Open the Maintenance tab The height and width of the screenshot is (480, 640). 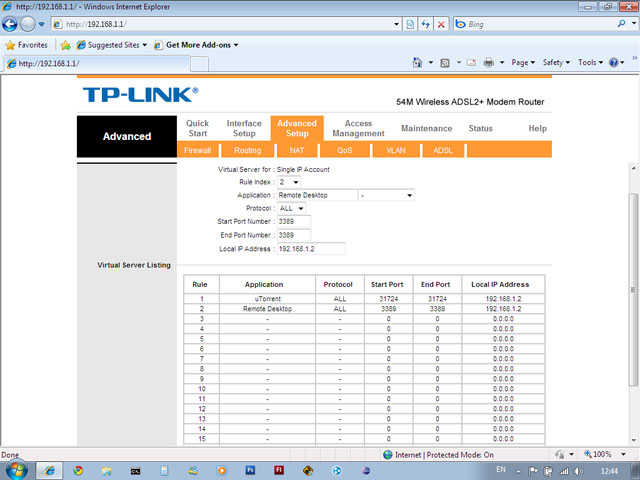pyautogui.click(x=427, y=128)
